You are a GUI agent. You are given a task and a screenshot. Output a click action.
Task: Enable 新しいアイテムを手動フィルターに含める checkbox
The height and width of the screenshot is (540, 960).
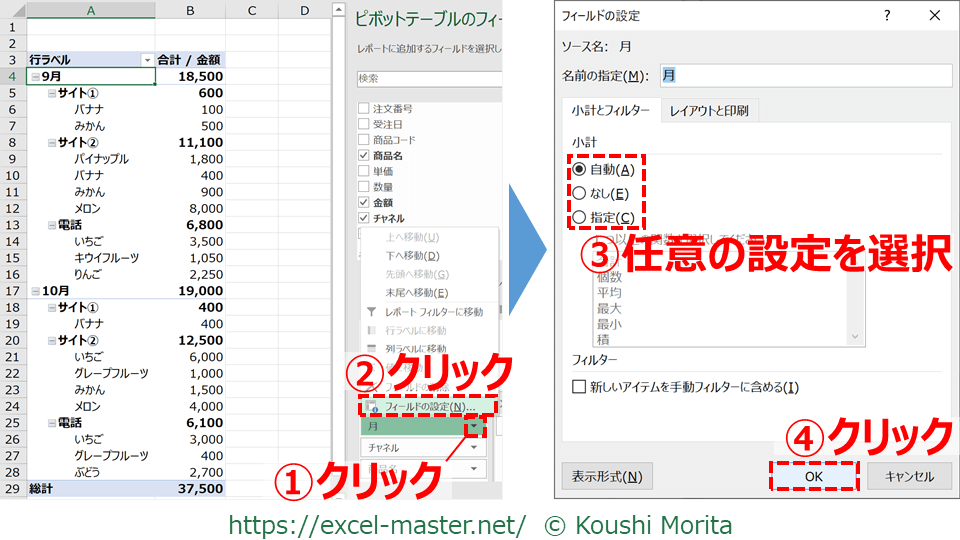pyautogui.click(x=579, y=387)
